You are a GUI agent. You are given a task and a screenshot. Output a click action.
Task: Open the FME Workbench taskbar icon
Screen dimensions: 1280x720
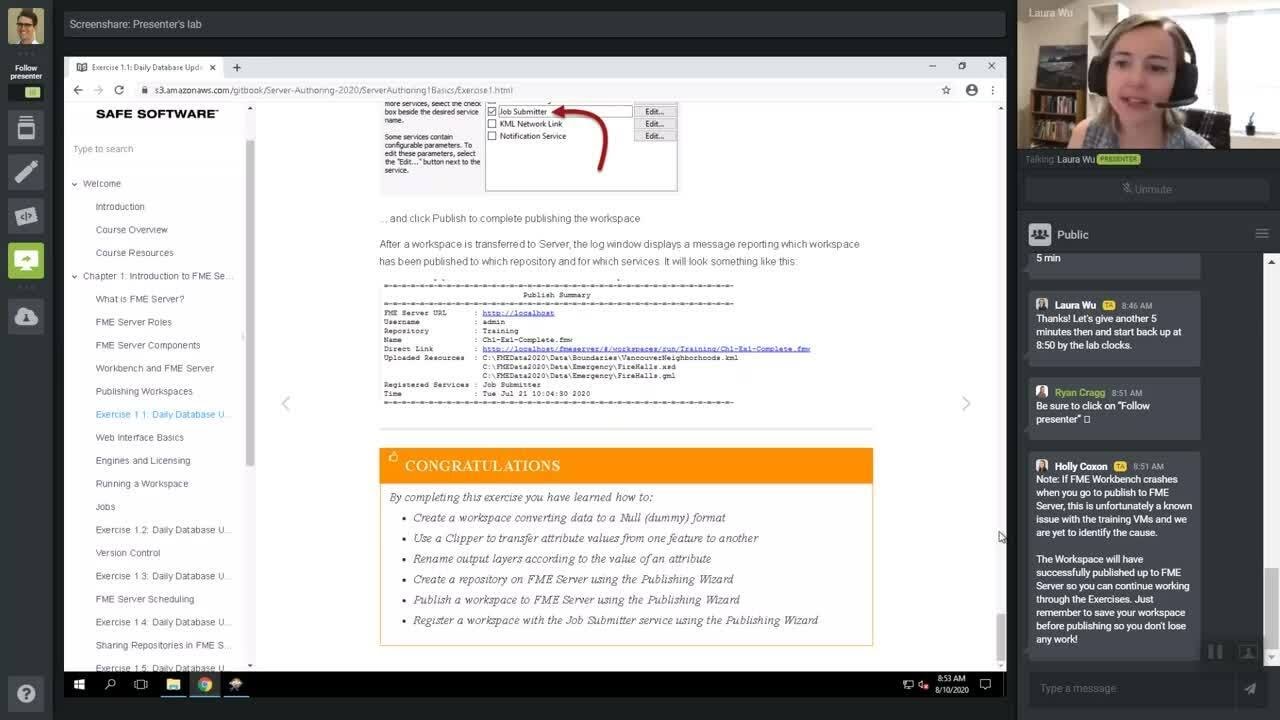pos(236,685)
